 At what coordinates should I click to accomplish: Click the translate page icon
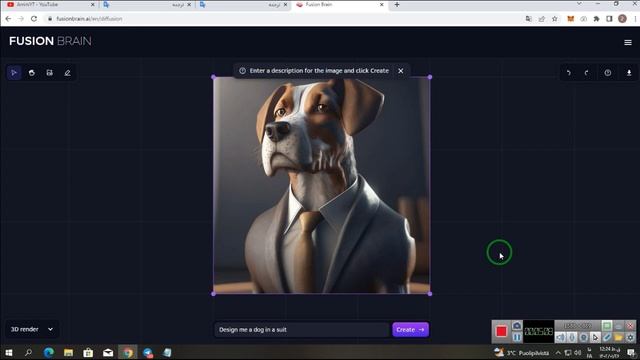point(529,19)
